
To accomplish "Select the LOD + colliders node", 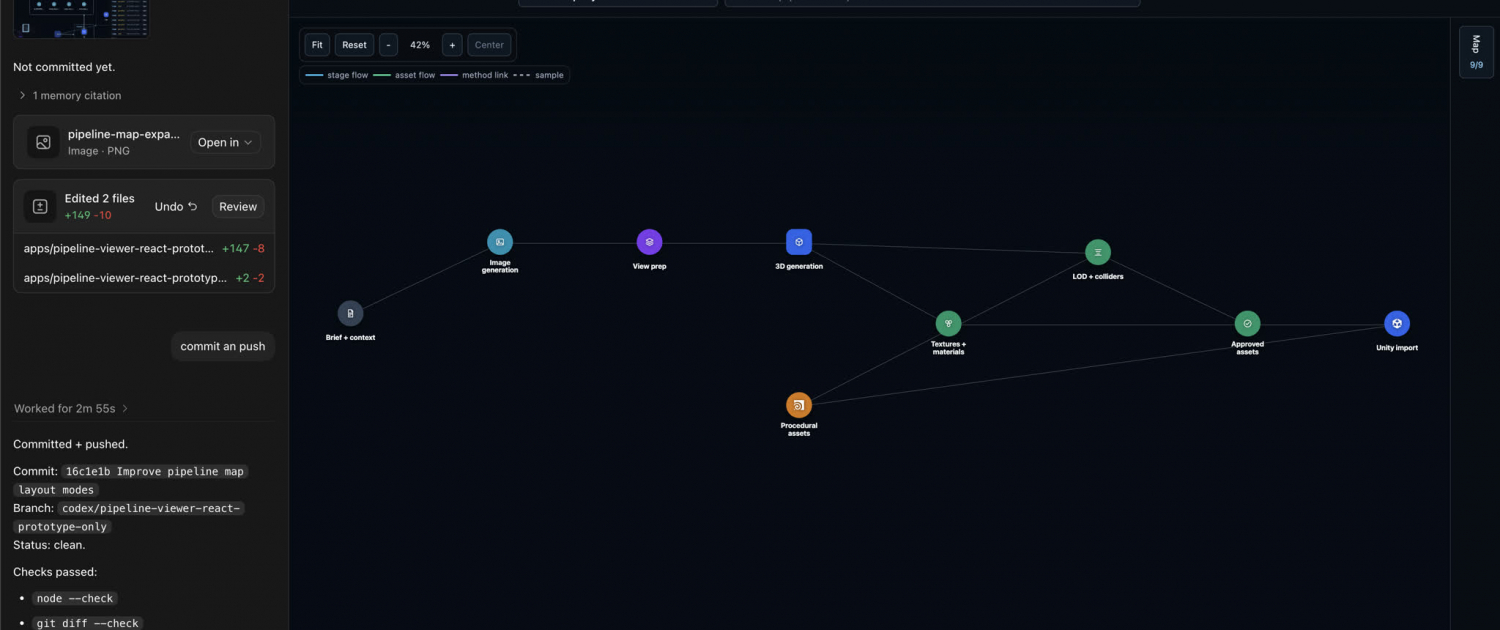I will tap(1098, 252).
